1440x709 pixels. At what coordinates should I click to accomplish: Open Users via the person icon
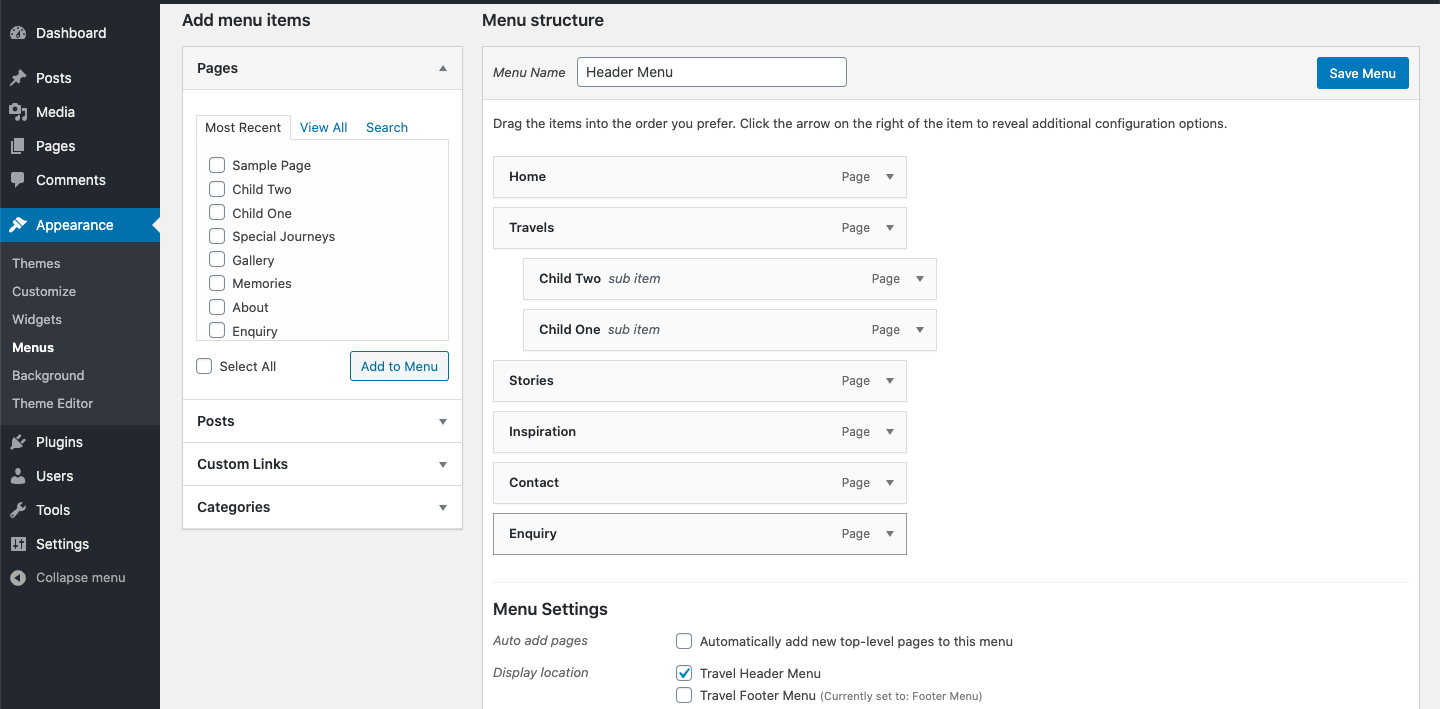tap(18, 476)
